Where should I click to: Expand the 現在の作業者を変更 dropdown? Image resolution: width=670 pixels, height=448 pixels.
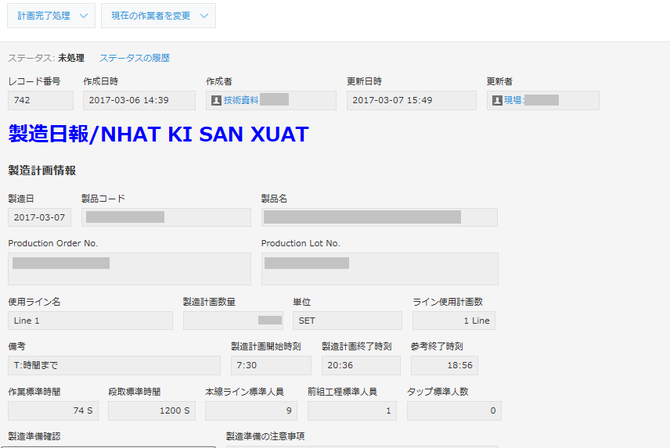tap(158, 15)
